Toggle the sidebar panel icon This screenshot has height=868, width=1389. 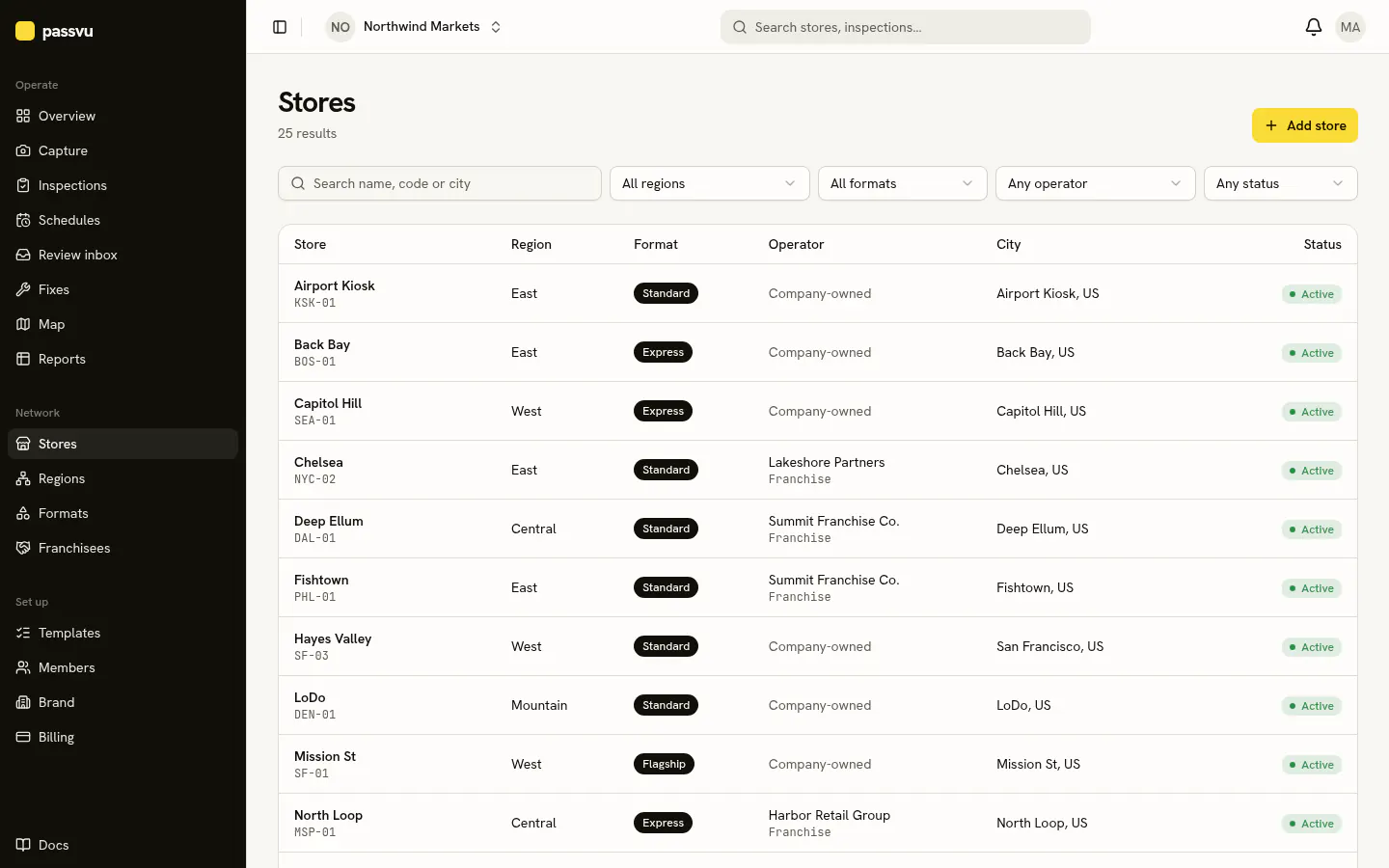280,27
